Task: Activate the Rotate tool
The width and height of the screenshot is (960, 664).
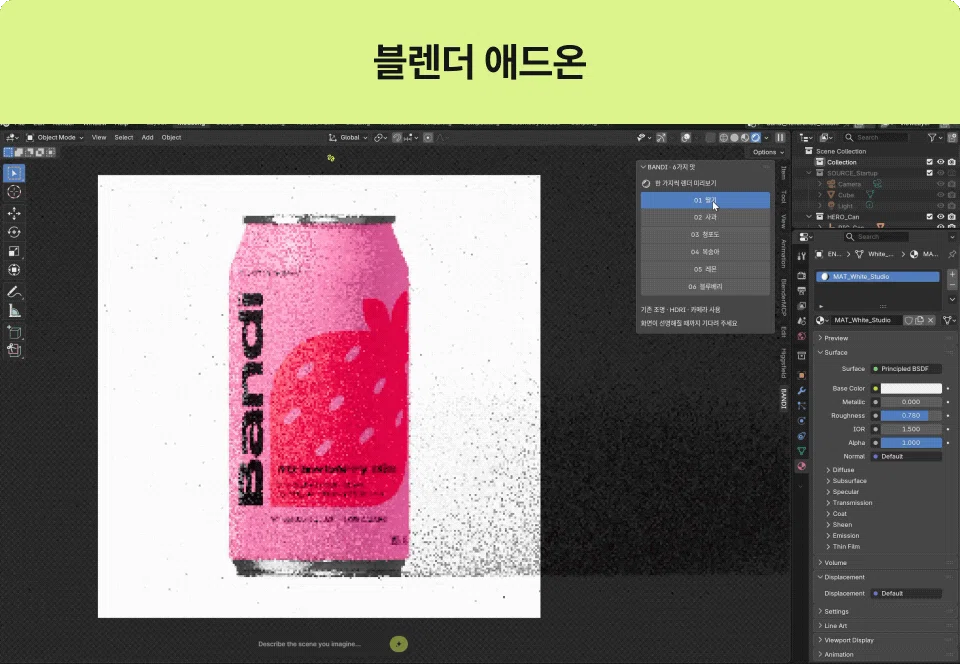Action: pyautogui.click(x=14, y=232)
